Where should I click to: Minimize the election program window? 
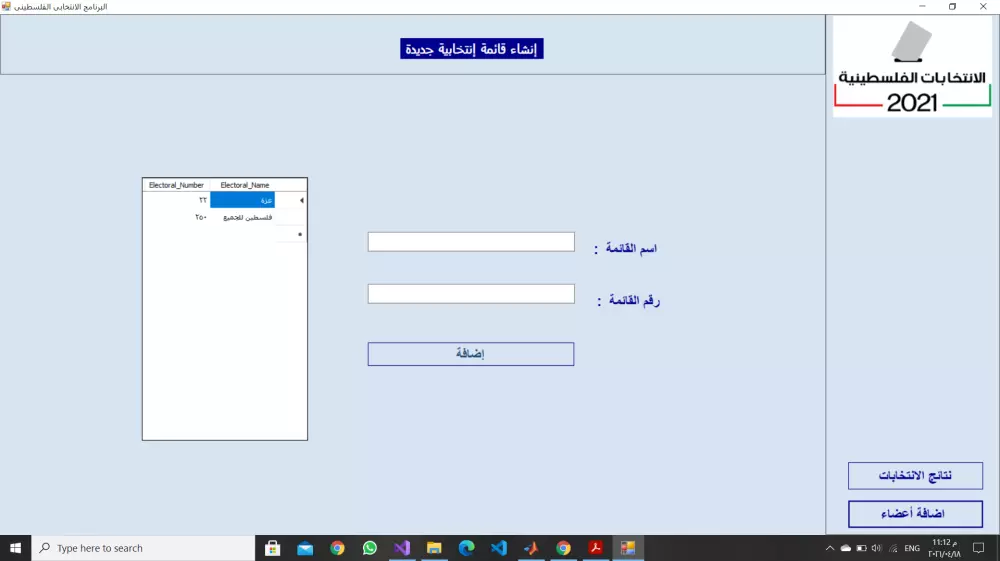(922, 6)
